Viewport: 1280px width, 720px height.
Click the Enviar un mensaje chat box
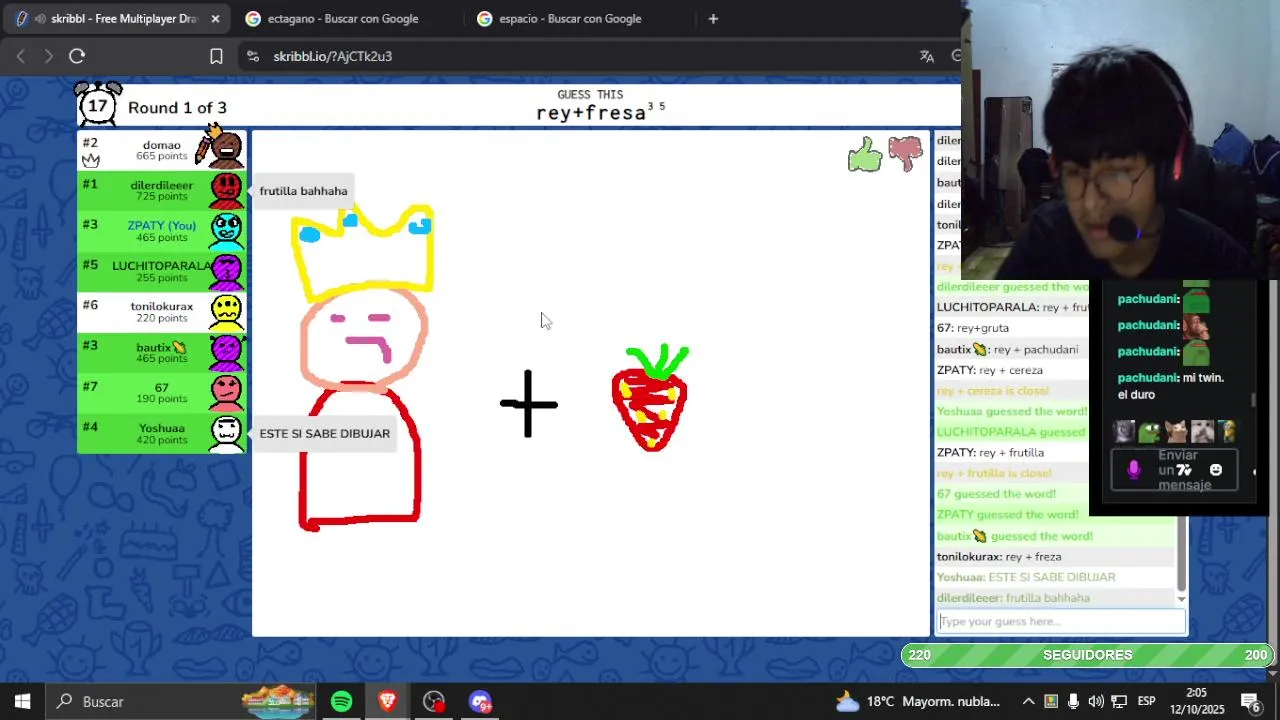click(x=1174, y=470)
